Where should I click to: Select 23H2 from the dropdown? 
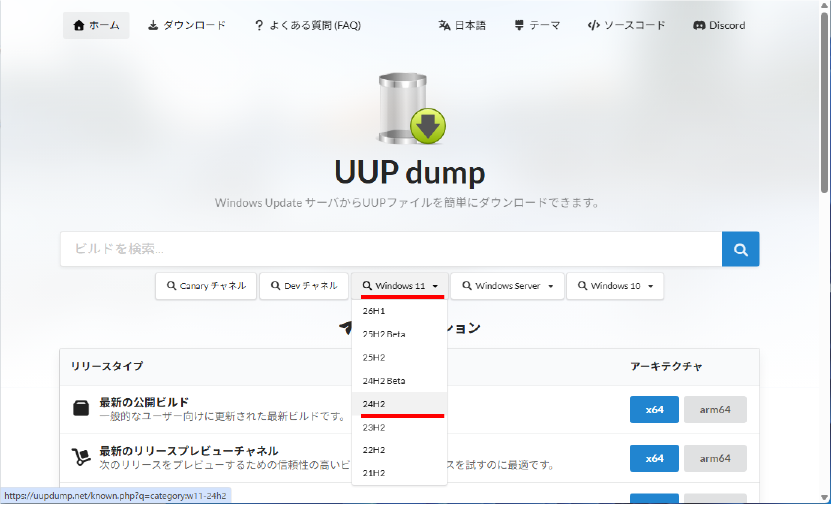pyautogui.click(x=400, y=427)
